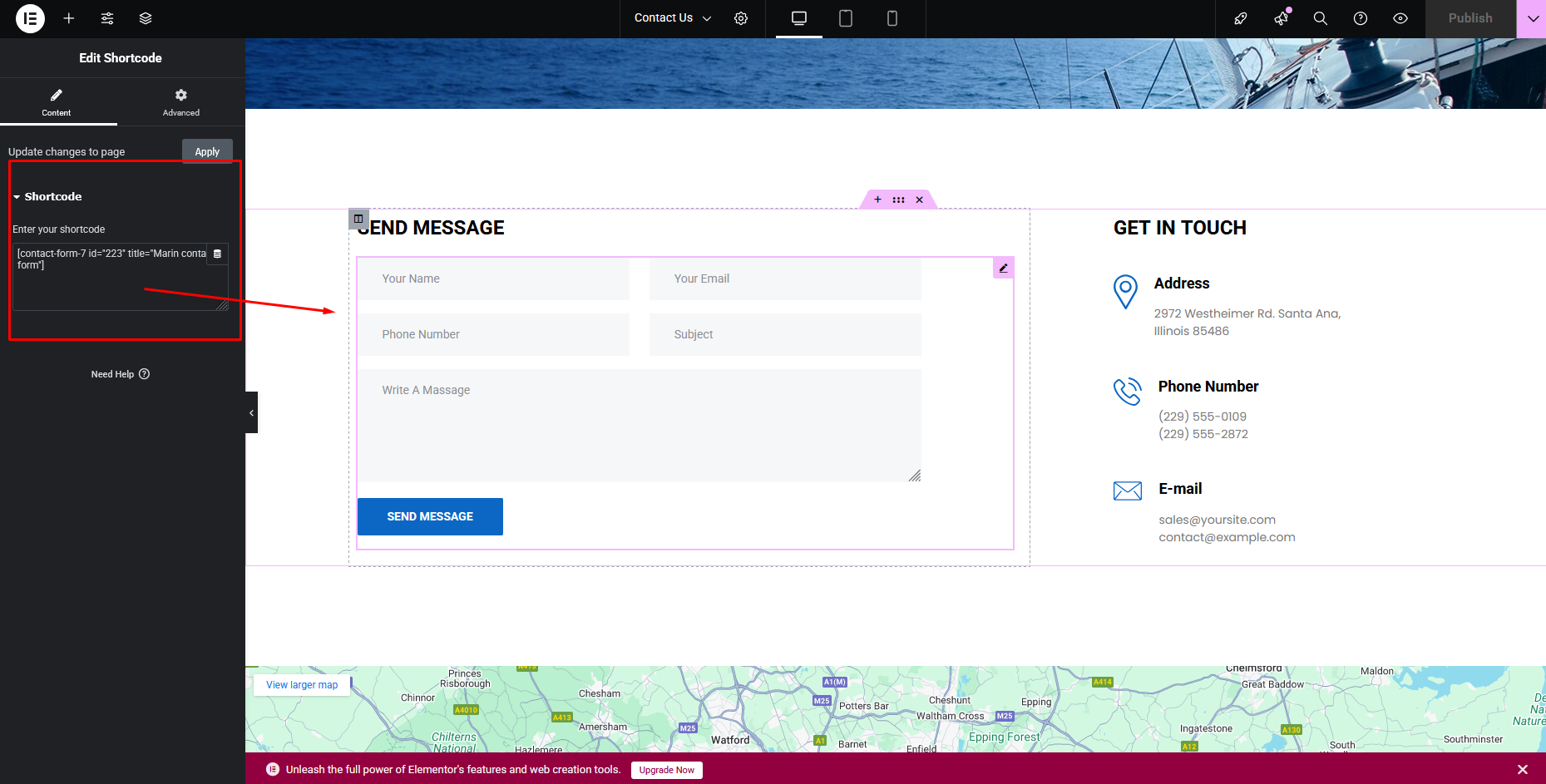The width and height of the screenshot is (1546, 784).
Task: Click the Elementor logo icon
Action: point(30,18)
